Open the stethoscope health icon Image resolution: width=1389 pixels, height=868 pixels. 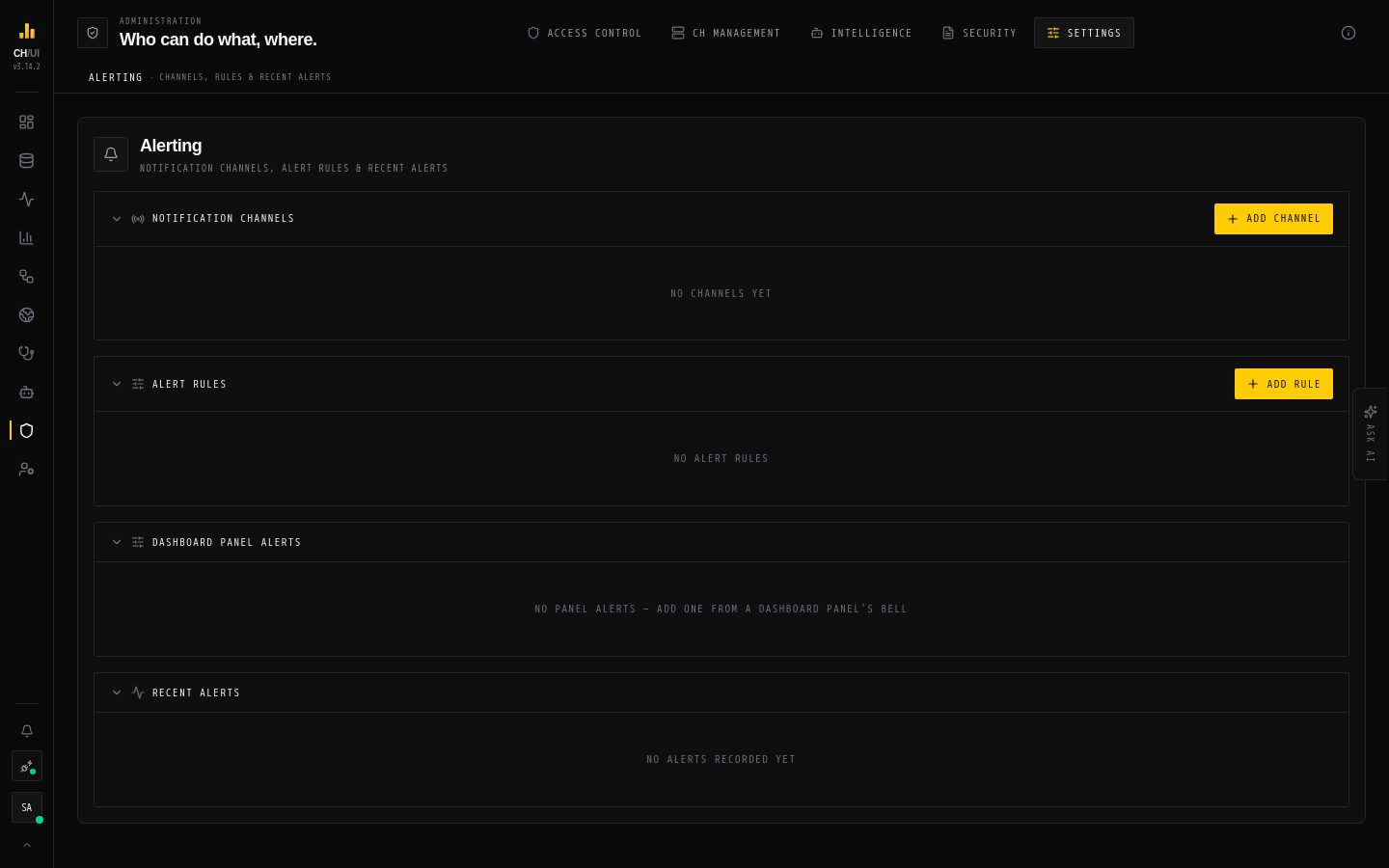(x=26, y=354)
